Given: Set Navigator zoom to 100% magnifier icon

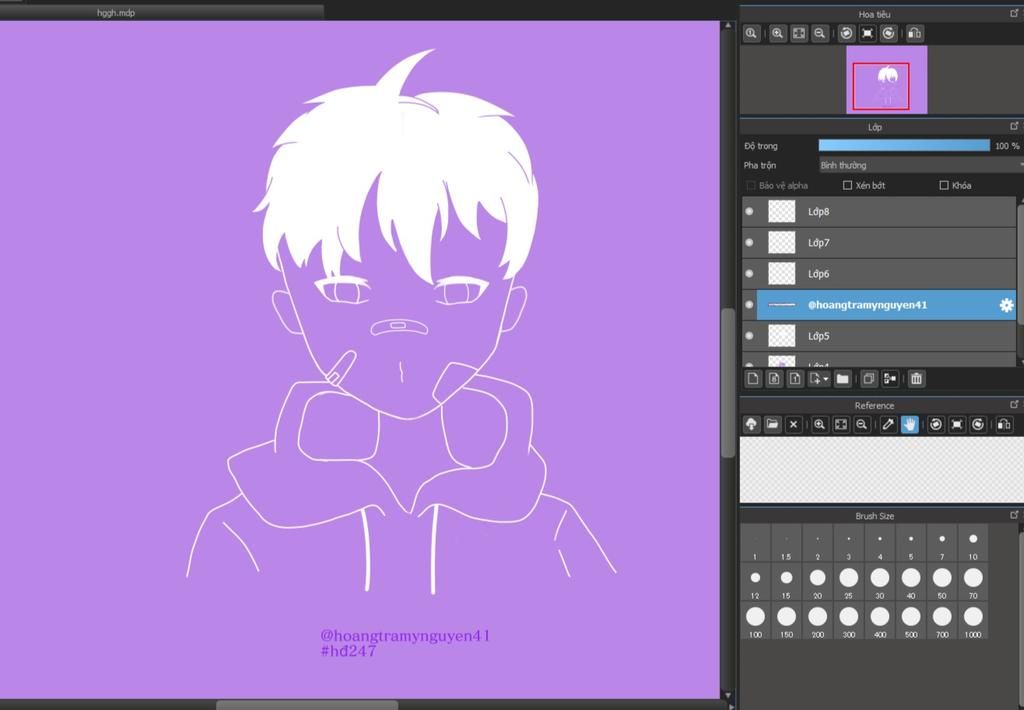Looking at the screenshot, I should coord(751,33).
